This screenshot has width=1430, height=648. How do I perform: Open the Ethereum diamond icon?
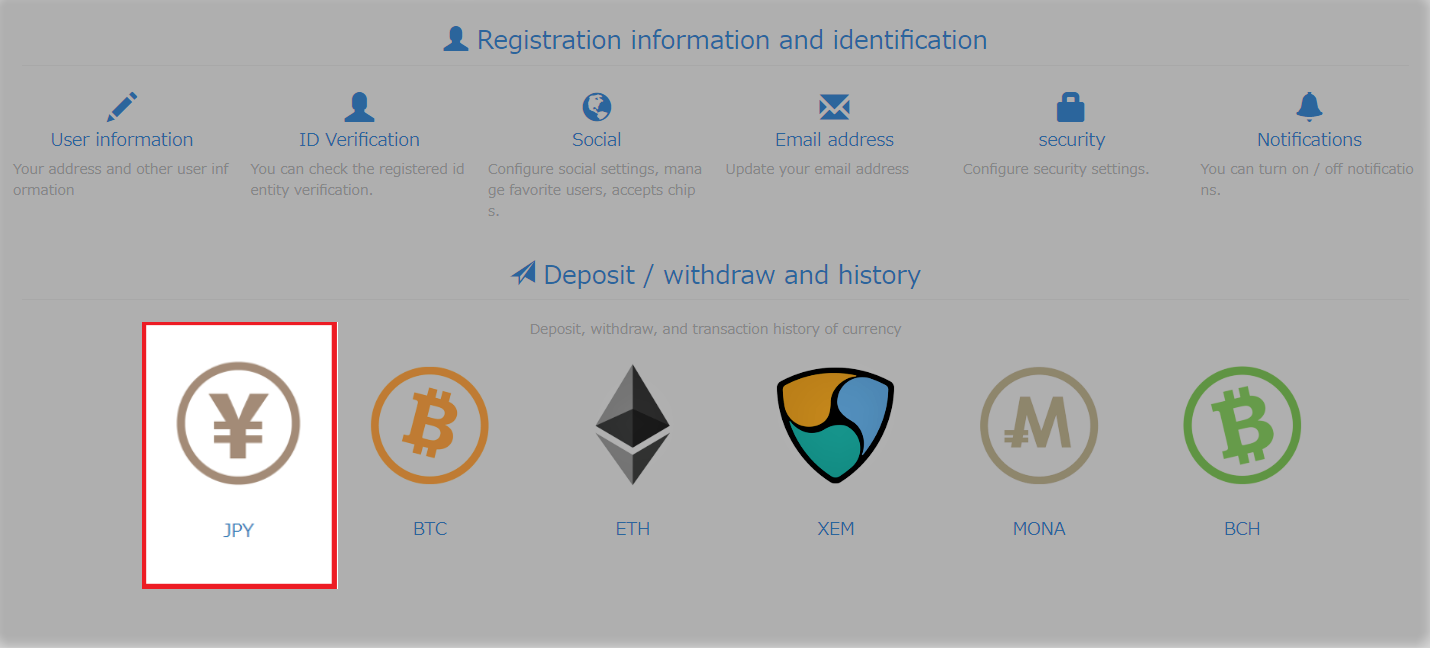click(633, 425)
